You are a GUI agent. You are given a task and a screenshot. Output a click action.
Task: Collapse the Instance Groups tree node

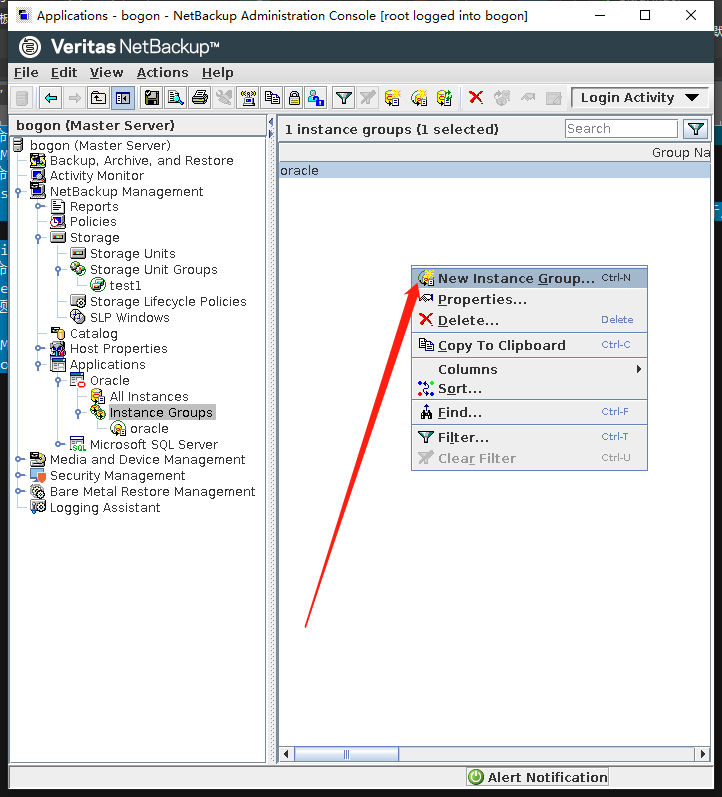[x=78, y=413]
